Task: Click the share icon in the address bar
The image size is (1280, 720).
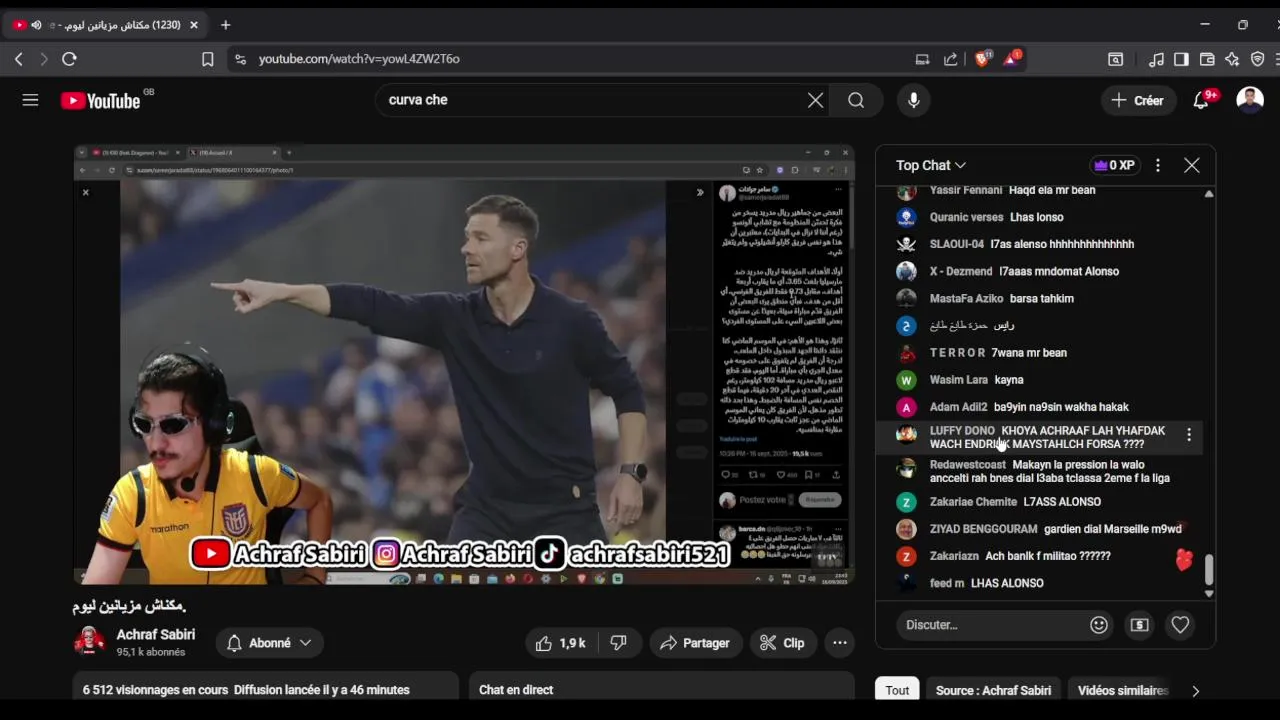Action: click(x=950, y=59)
